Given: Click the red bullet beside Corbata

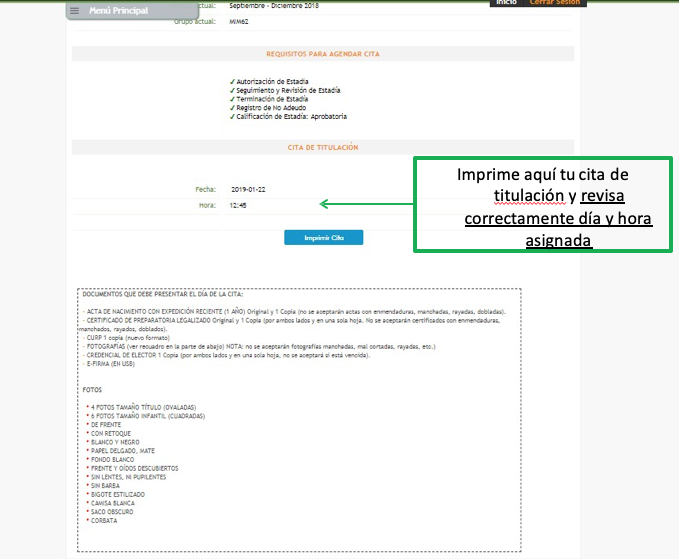Looking at the screenshot, I should pyautogui.click(x=88, y=521).
